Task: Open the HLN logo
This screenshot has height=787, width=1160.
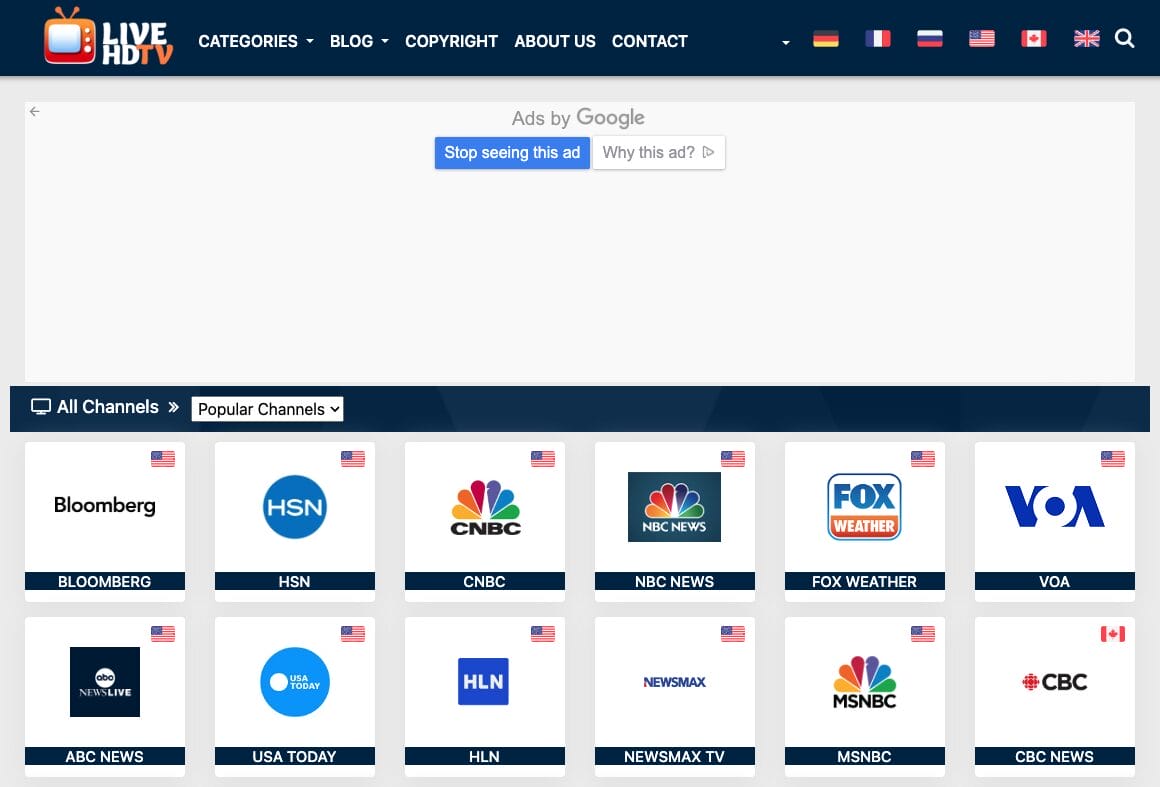Action: pyautogui.click(x=483, y=681)
